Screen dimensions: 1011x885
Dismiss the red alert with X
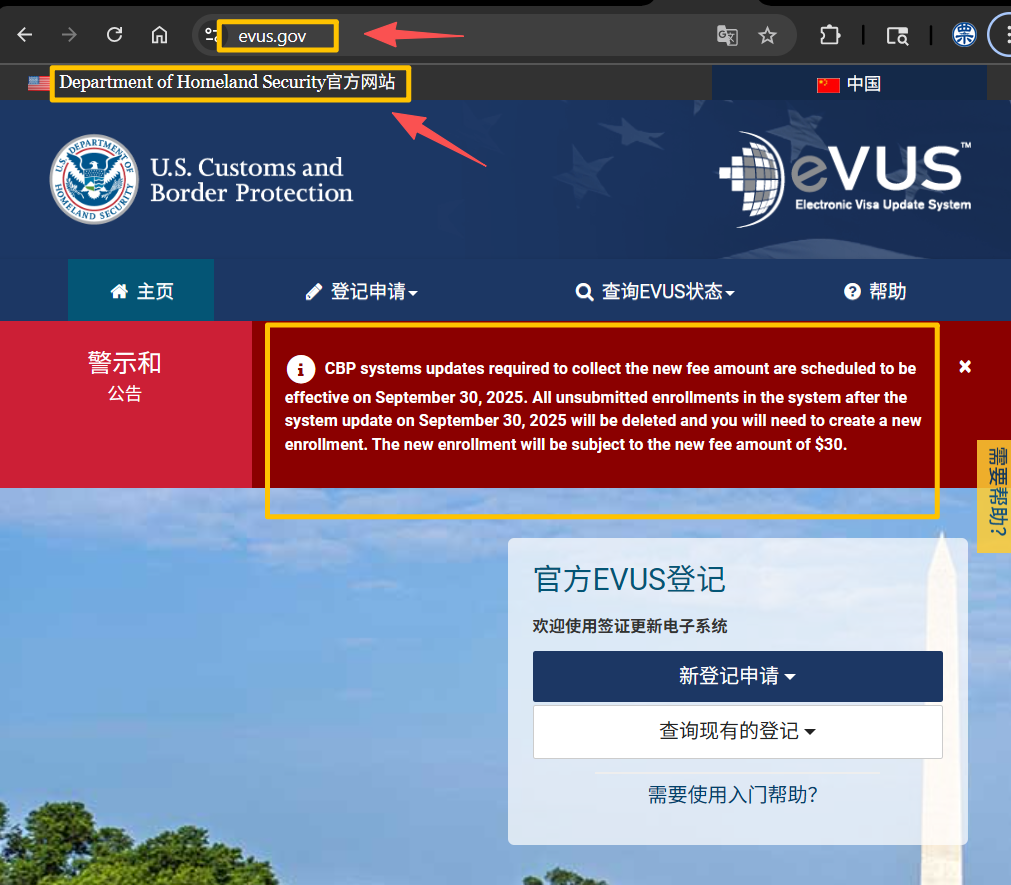965,367
